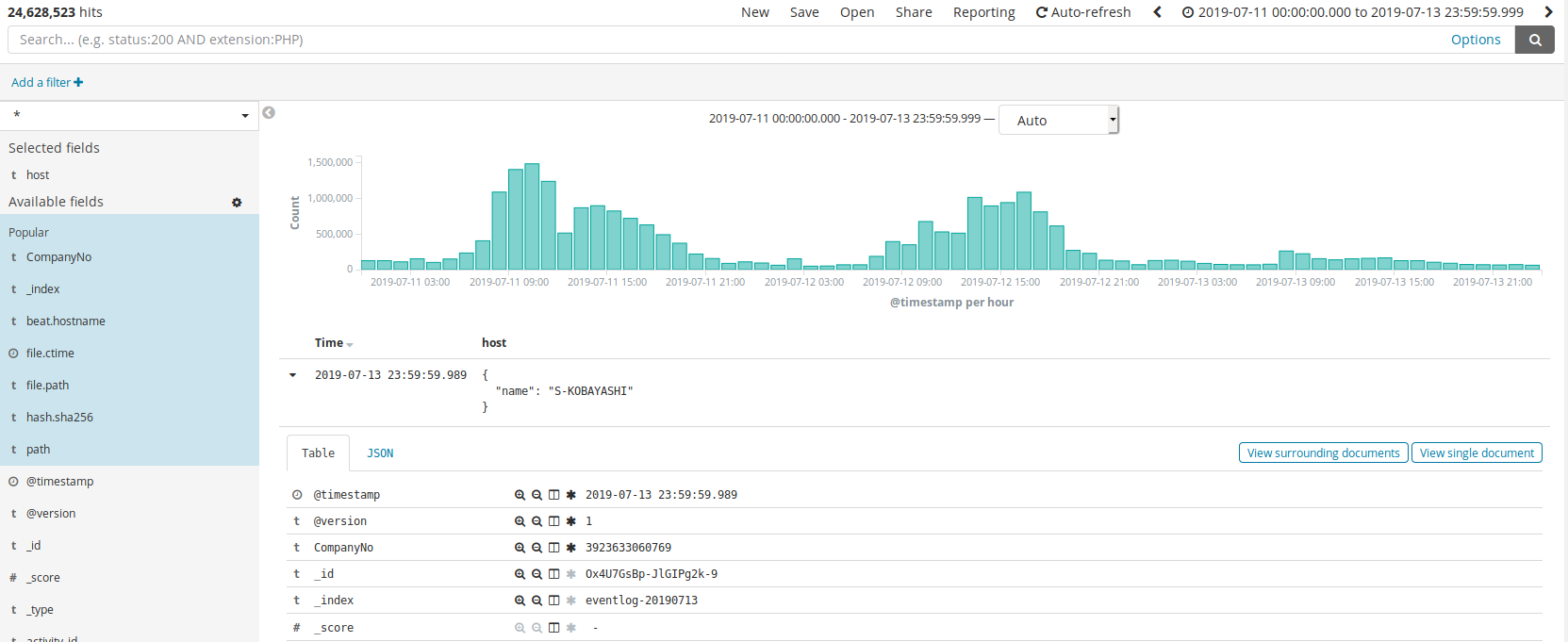Click the CompanyNo value 3923633060769

628,548
